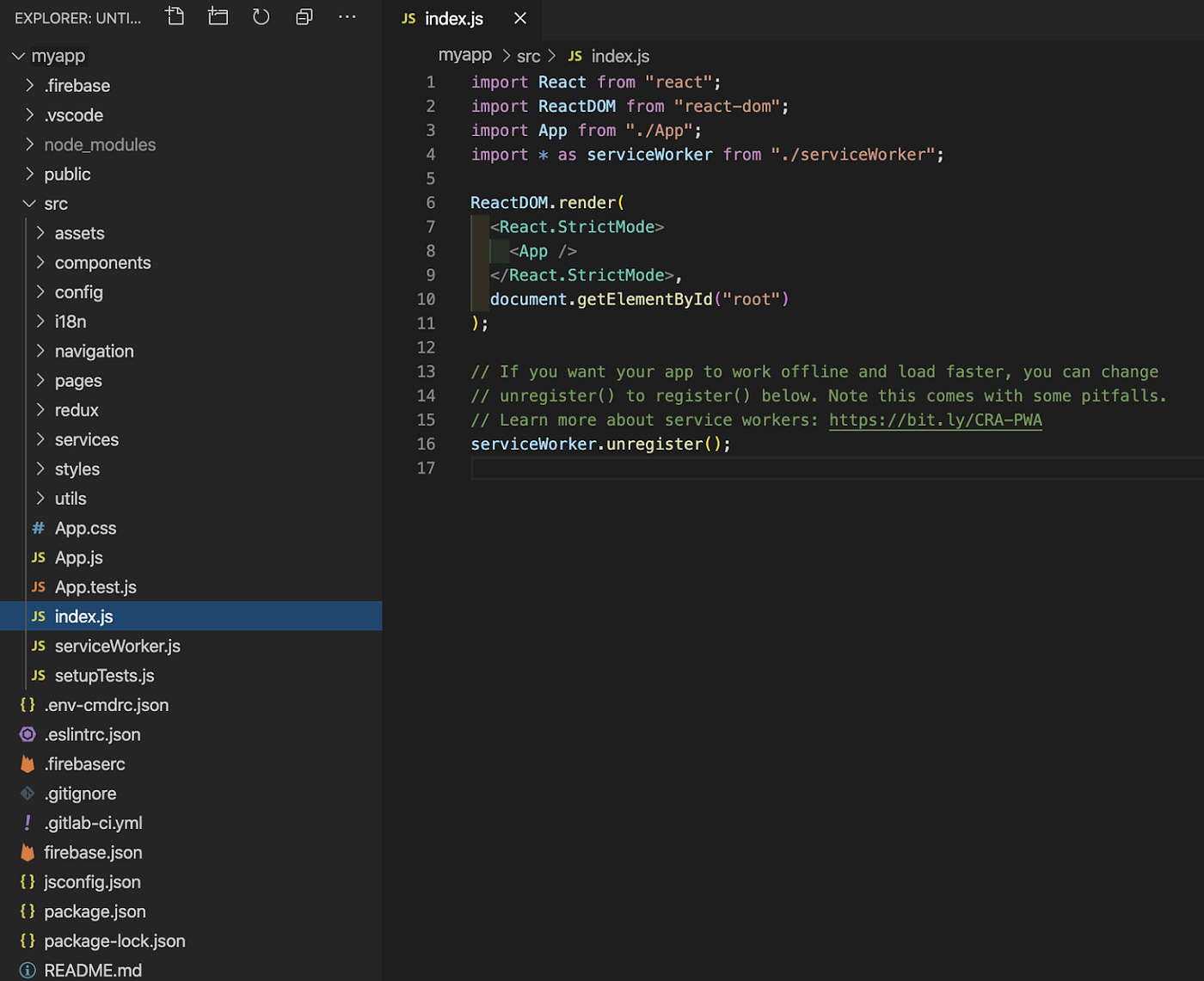Switch to the index.js editor tab

[453, 17]
